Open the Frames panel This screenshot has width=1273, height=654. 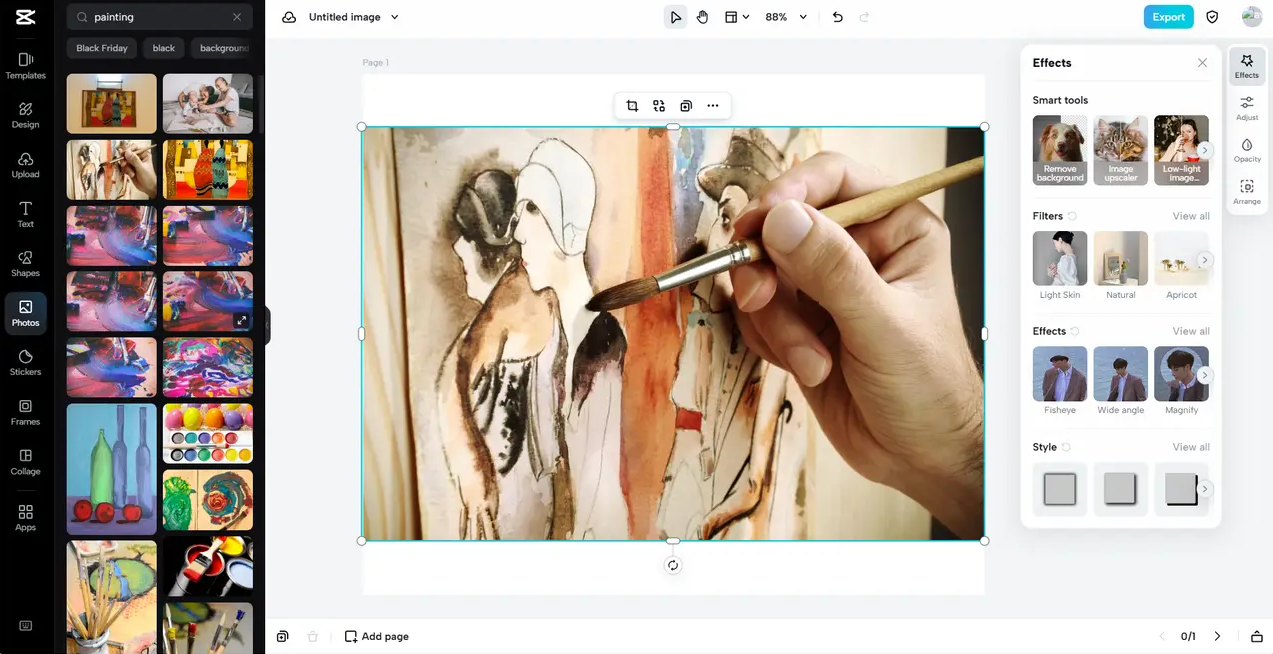pyautogui.click(x=26, y=412)
